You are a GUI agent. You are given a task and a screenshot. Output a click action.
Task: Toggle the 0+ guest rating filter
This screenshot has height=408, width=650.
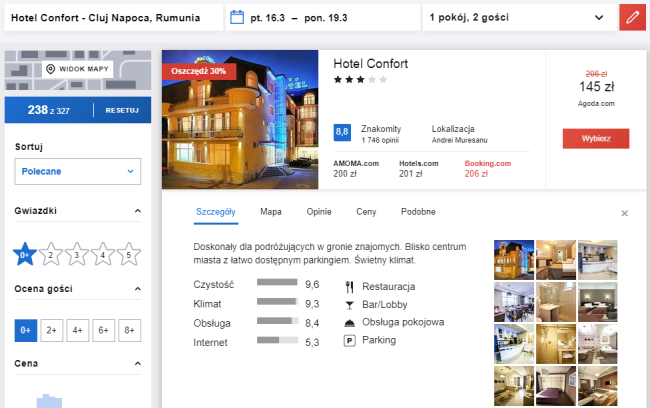click(x=26, y=329)
